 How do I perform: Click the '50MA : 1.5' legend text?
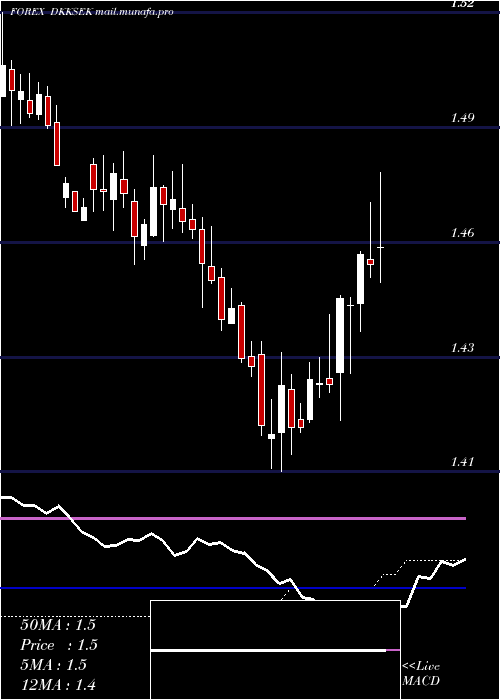click(58, 625)
